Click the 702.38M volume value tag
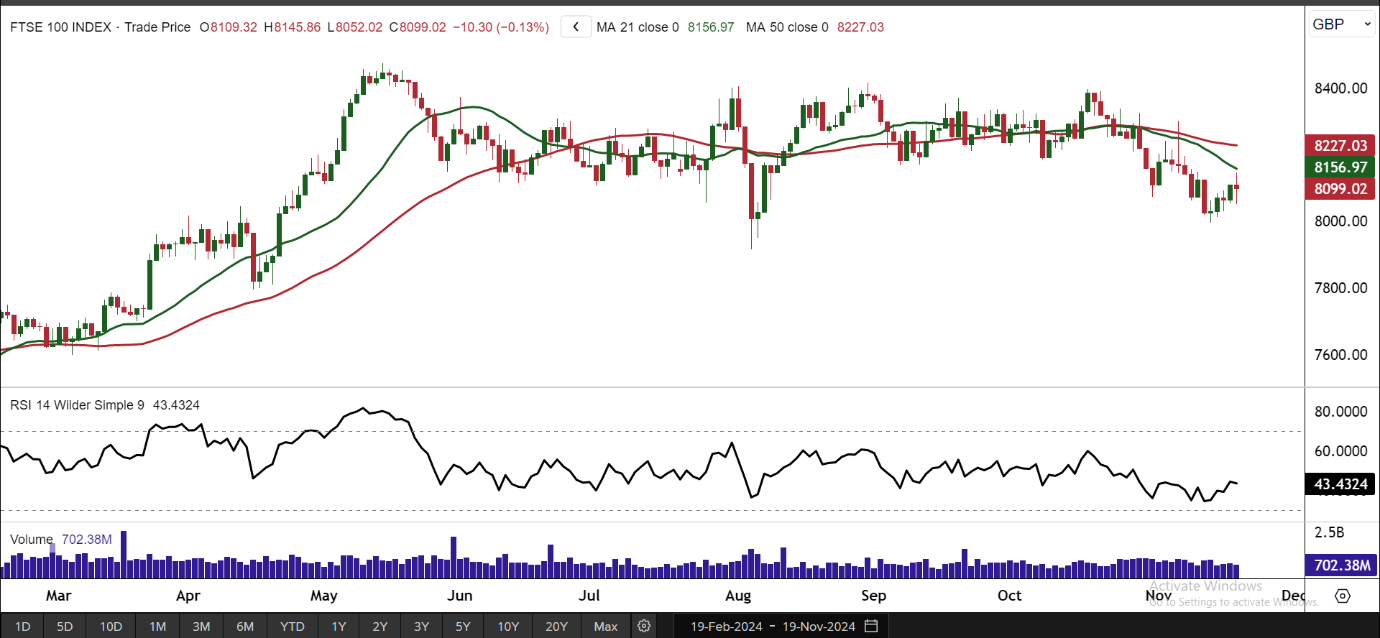Screen dimensions: 1380x638 point(1341,566)
